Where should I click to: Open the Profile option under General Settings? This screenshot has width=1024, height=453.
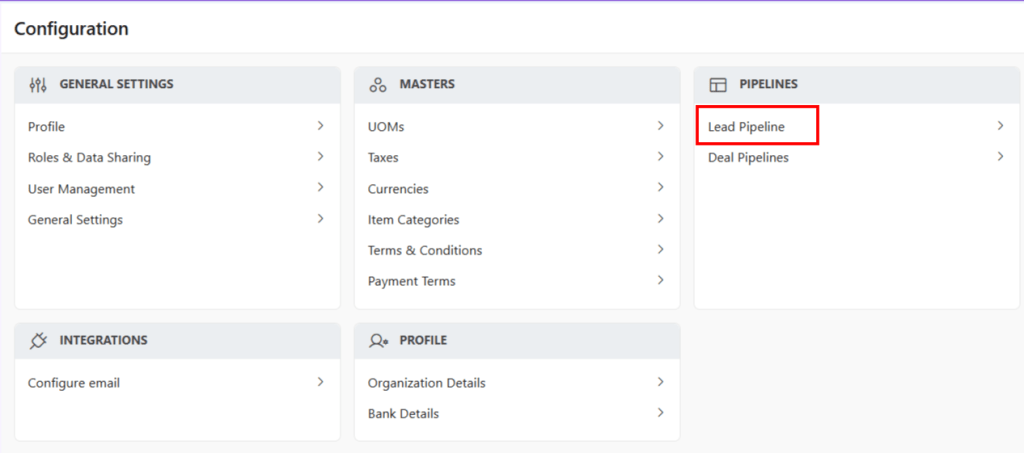(x=46, y=127)
